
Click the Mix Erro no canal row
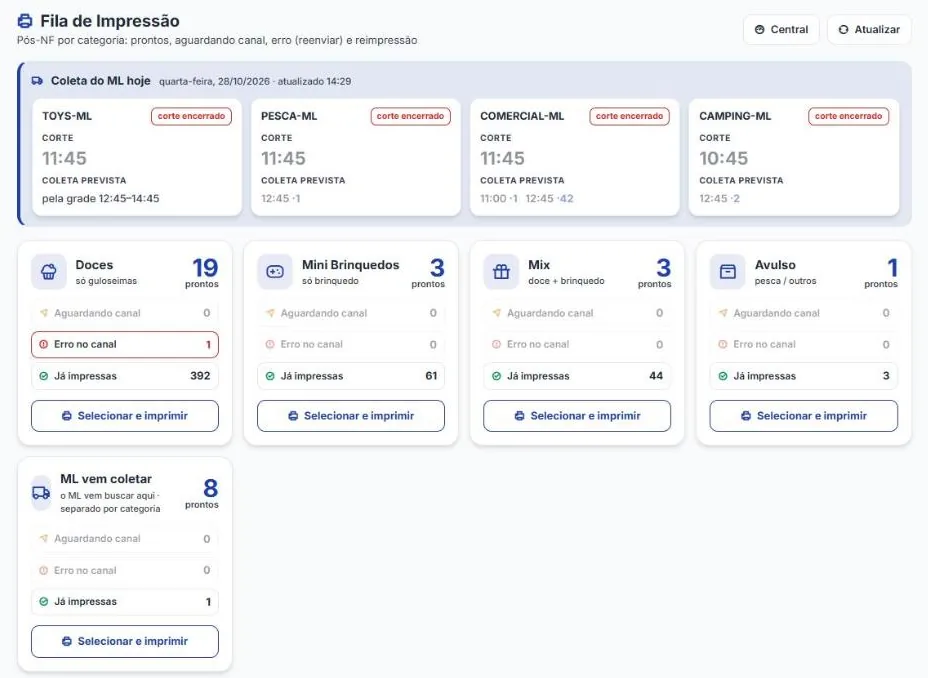[x=577, y=344]
